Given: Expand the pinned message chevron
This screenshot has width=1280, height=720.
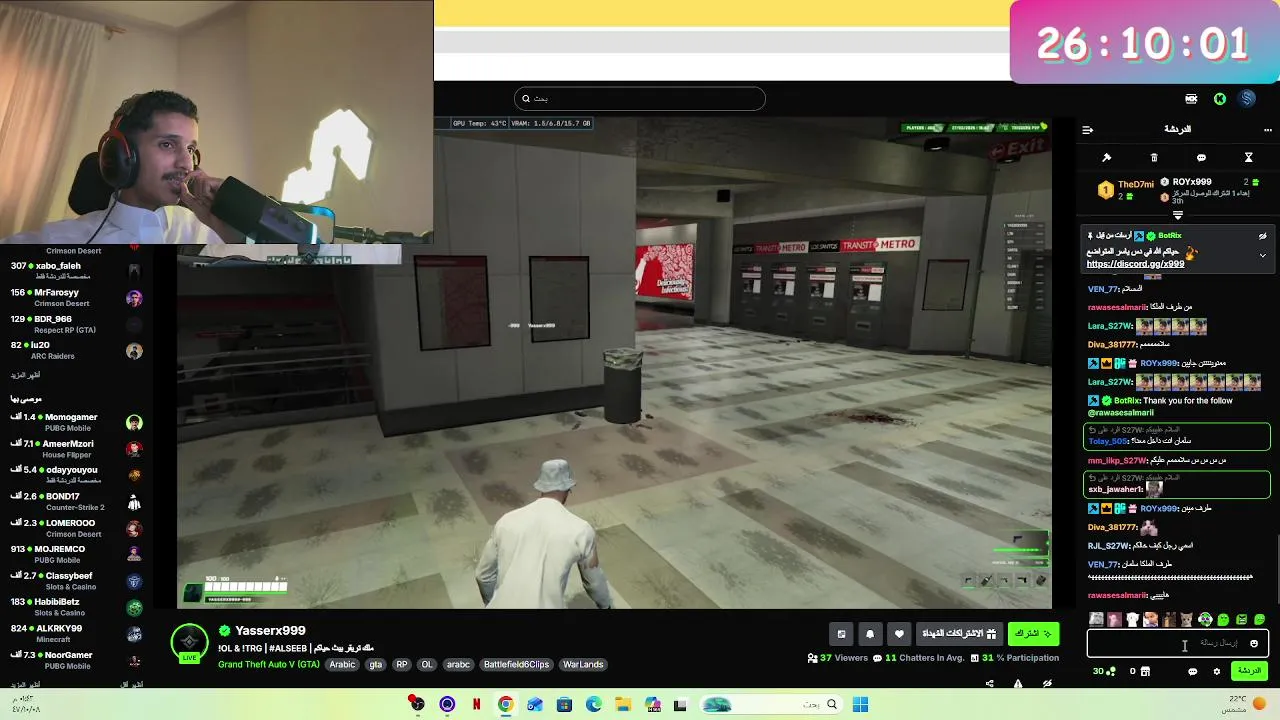Looking at the screenshot, I should [x=1262, y=255].
